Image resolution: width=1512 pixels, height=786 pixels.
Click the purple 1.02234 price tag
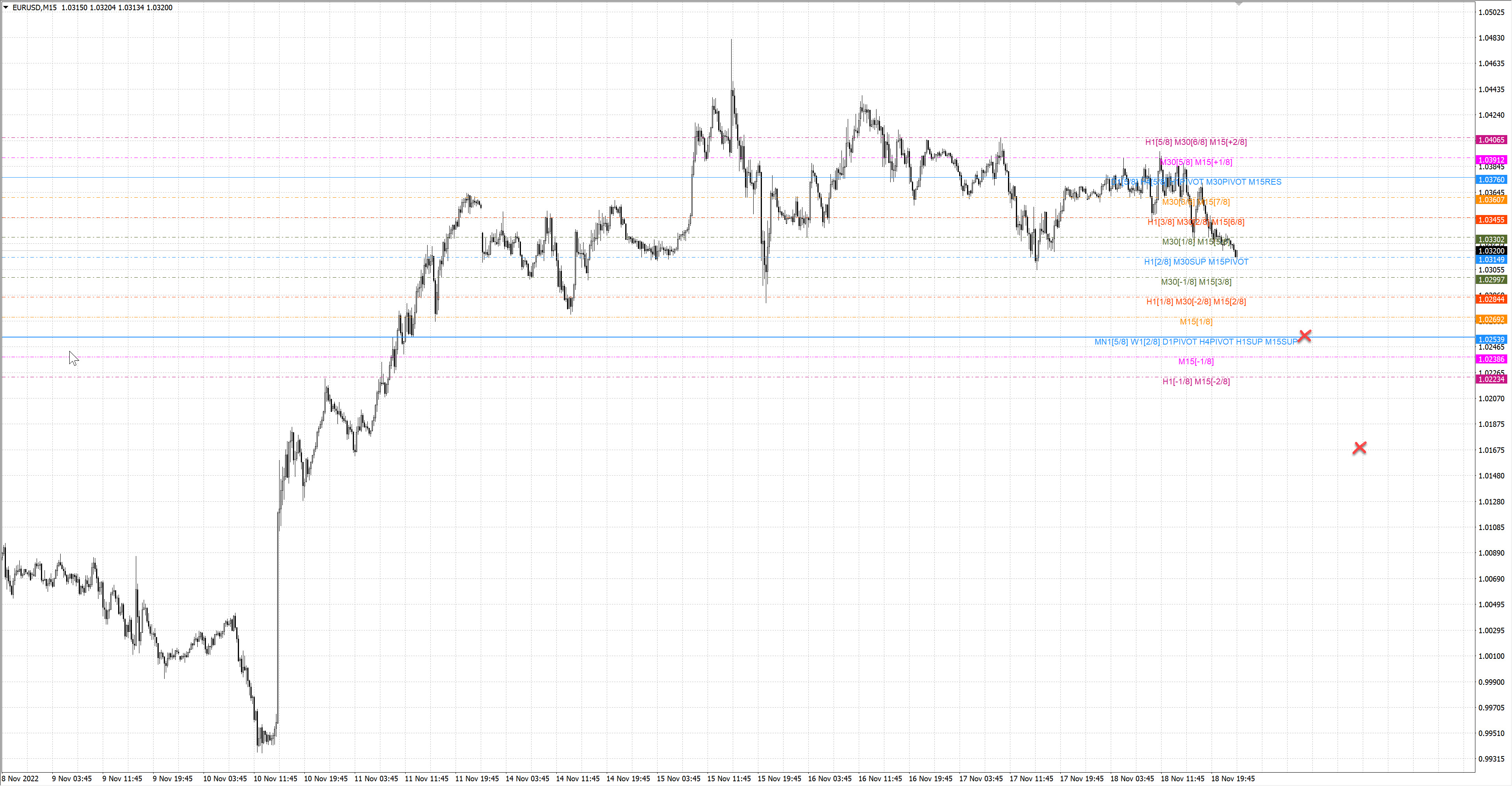tap(1491, 379)
